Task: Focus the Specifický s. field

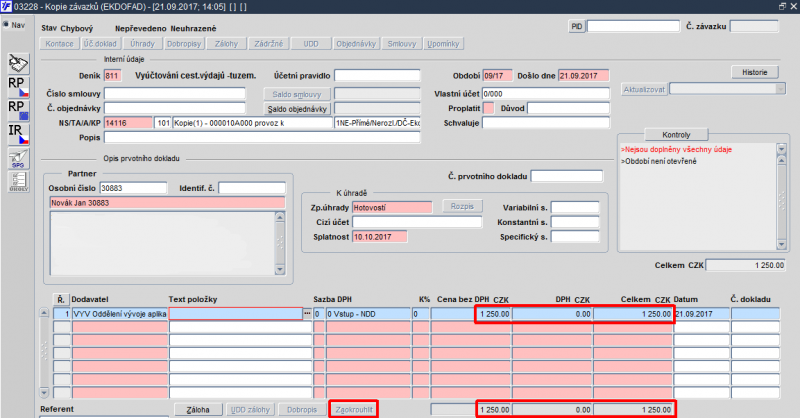Action: 575,237
